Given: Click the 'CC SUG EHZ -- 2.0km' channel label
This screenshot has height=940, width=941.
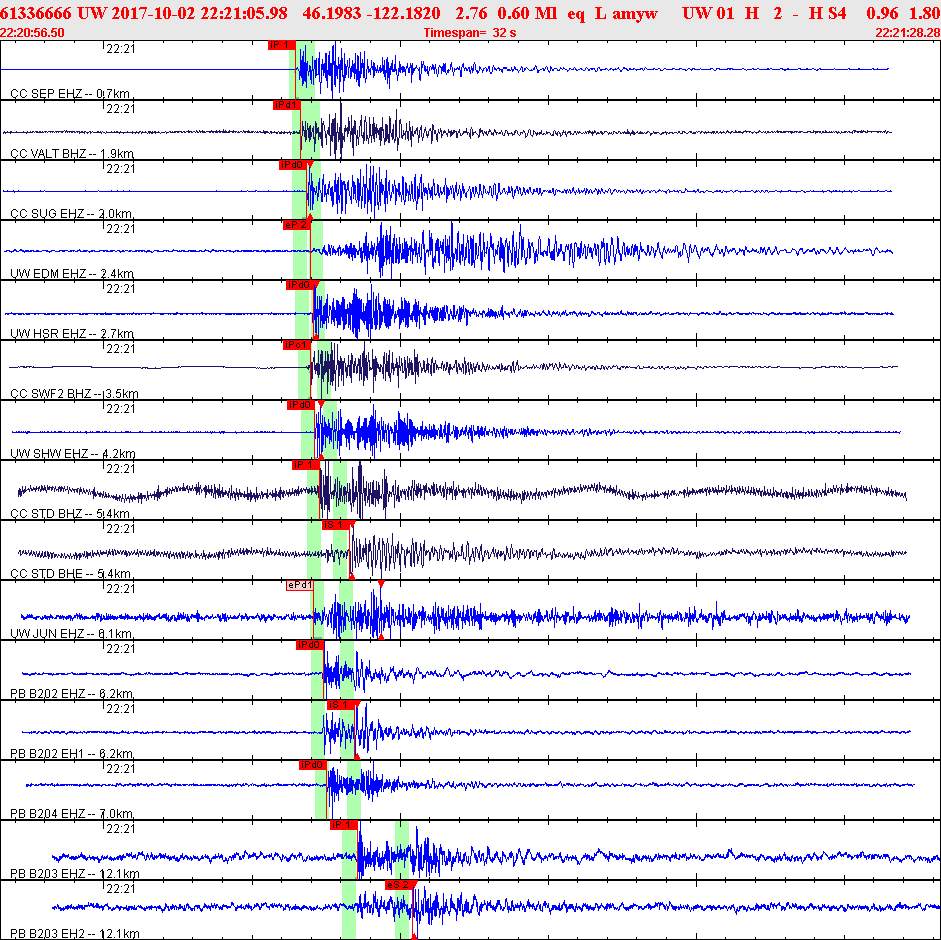Looking at the screenshot, I should point(71,214).
